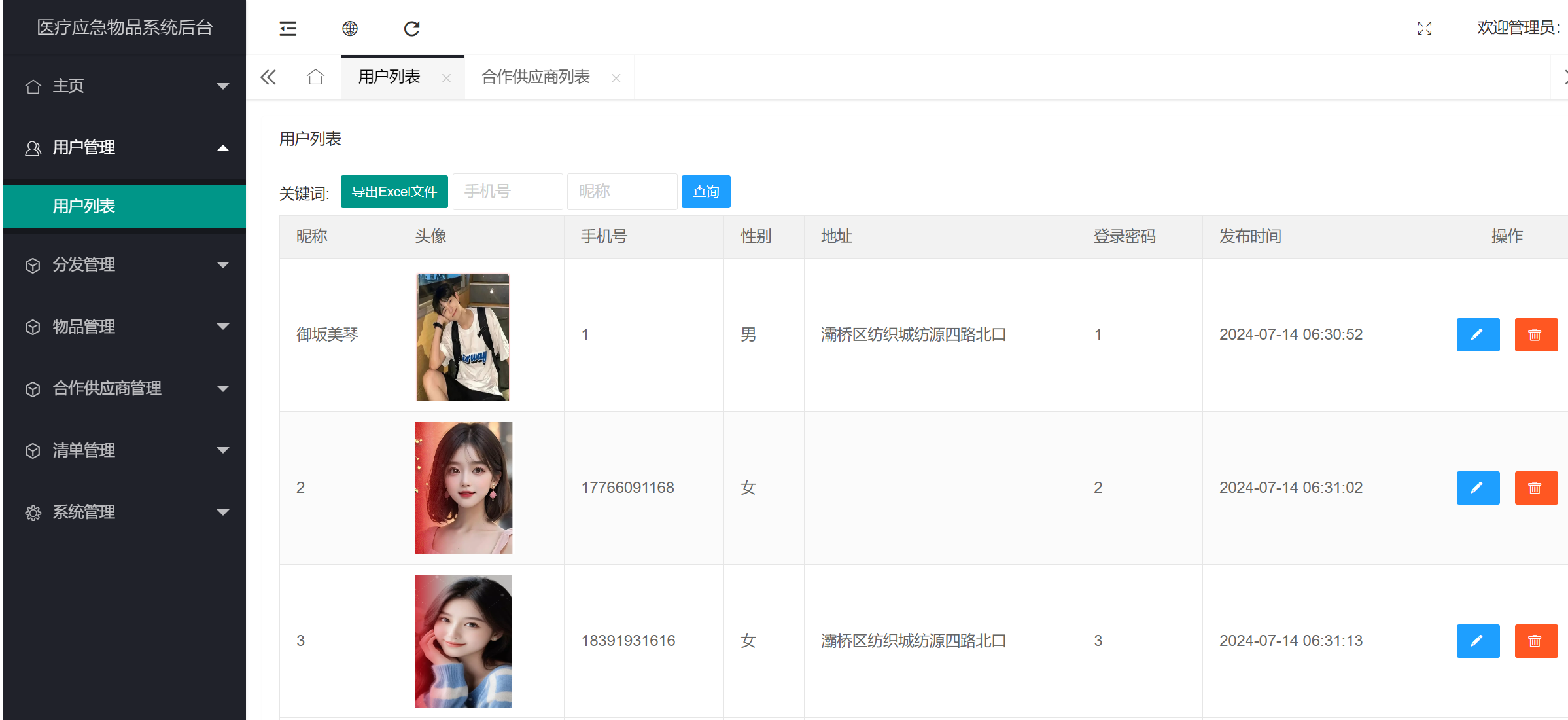
Task: Close the 合作供应商列表 tab
Action: [x=616, y=78]
